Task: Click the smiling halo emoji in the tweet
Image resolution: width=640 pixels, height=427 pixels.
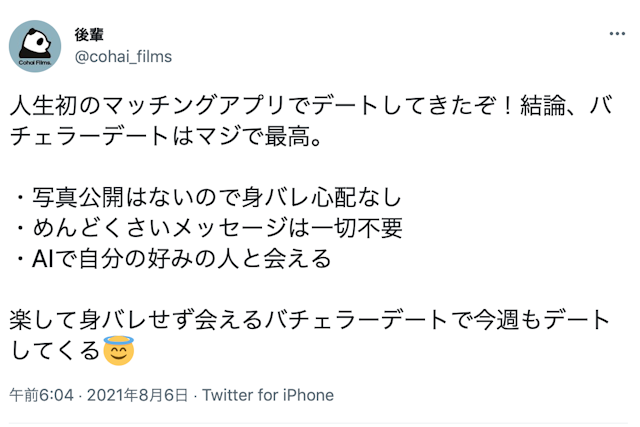Action: [119, 351]
